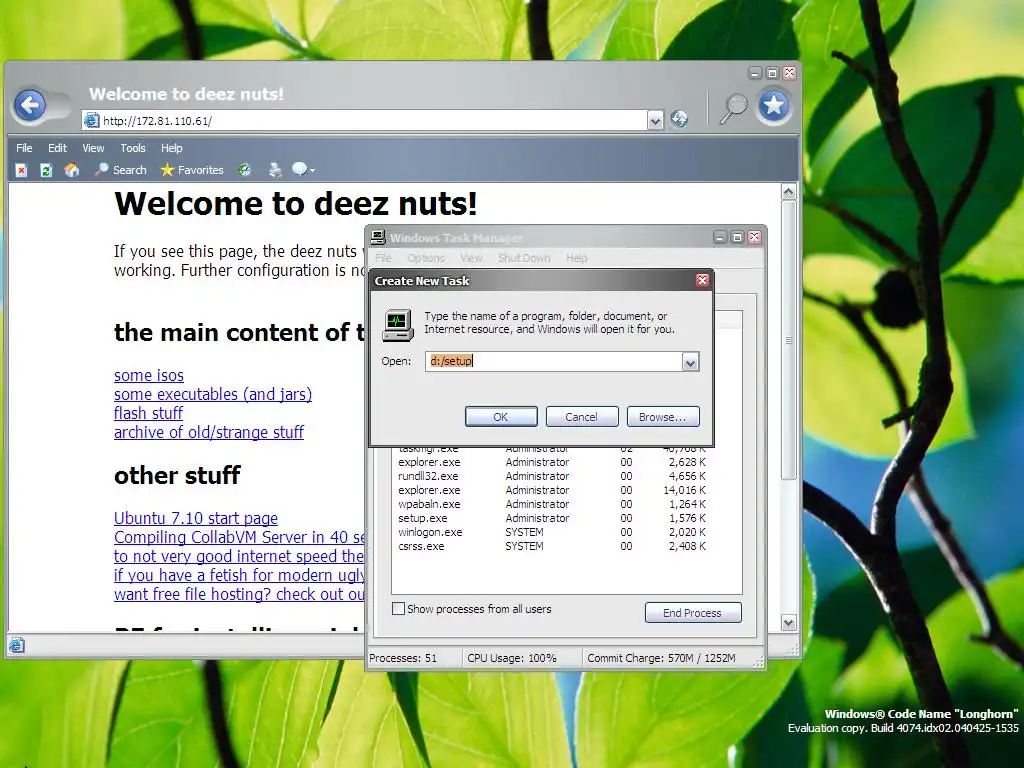Go to Home via house icon
This screenshot has height=768, width=1024.
click(72, 170)
